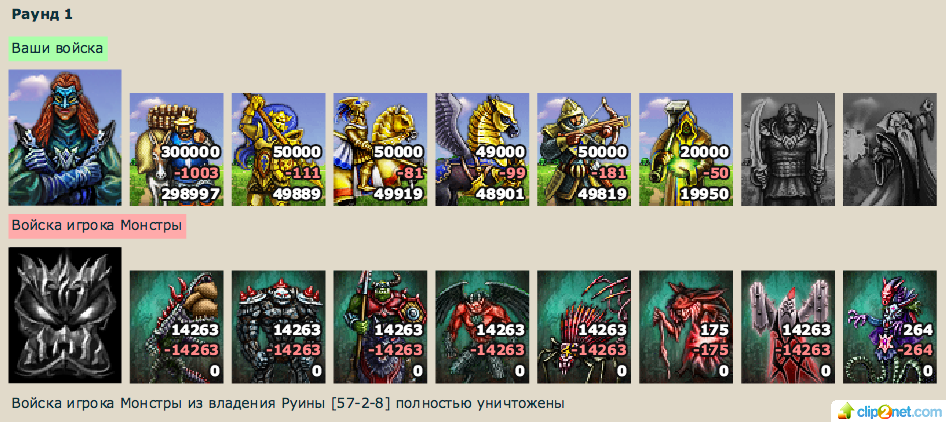Viewport: 946px width, 422px height.
Task: Click the clip2net.com watermark link
Action: point(888,411)
